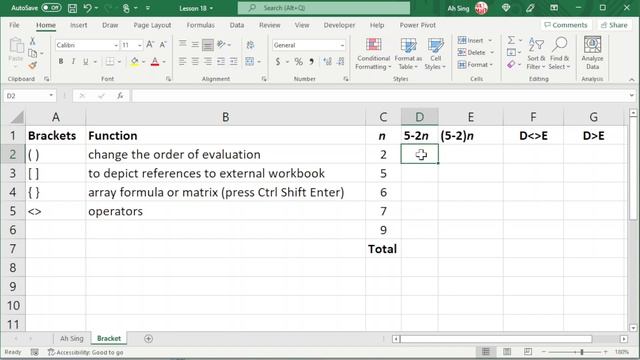The height and width of the screenshot is (360, 640).
Task: Open Conditional Formatting menu
Action: tap(373, 53)
